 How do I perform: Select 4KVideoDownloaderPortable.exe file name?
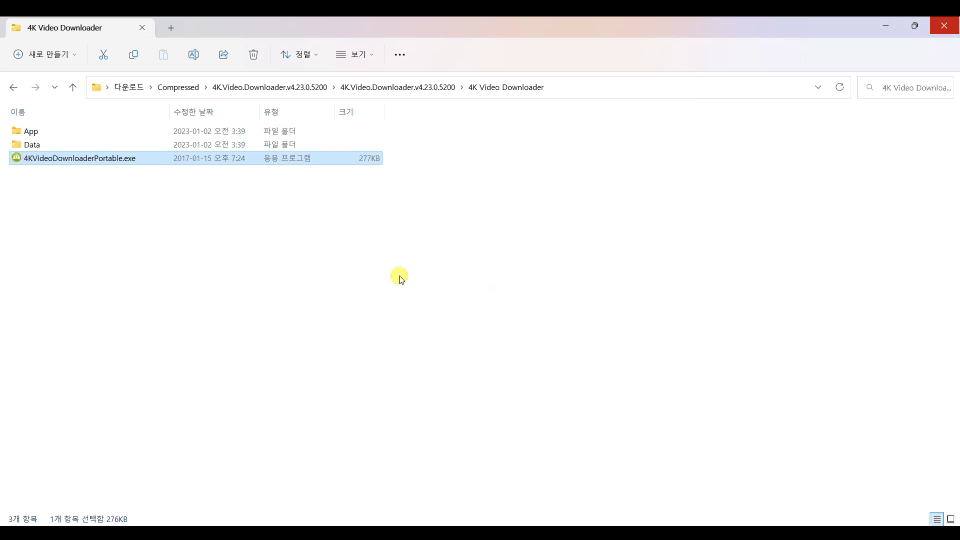[80, 158]
